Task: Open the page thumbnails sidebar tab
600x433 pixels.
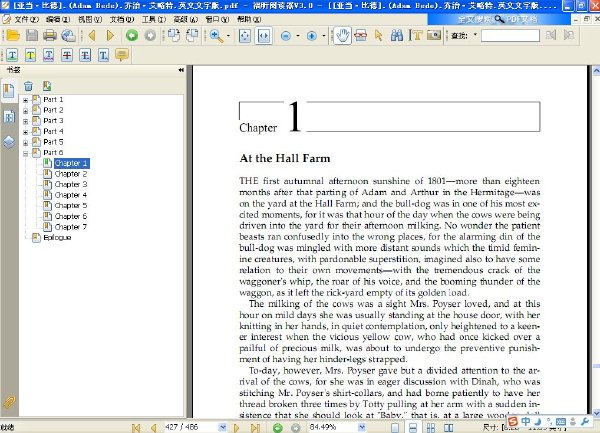Action: (9, 116)
